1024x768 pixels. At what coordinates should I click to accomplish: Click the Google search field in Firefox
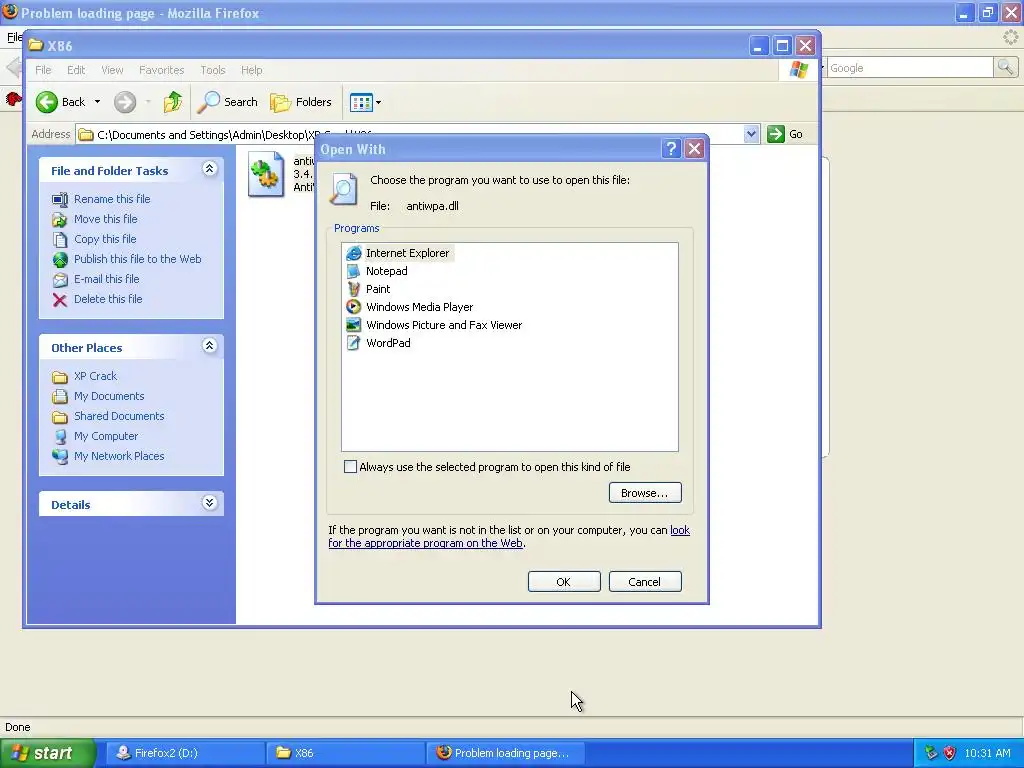(x=910, y=67)
